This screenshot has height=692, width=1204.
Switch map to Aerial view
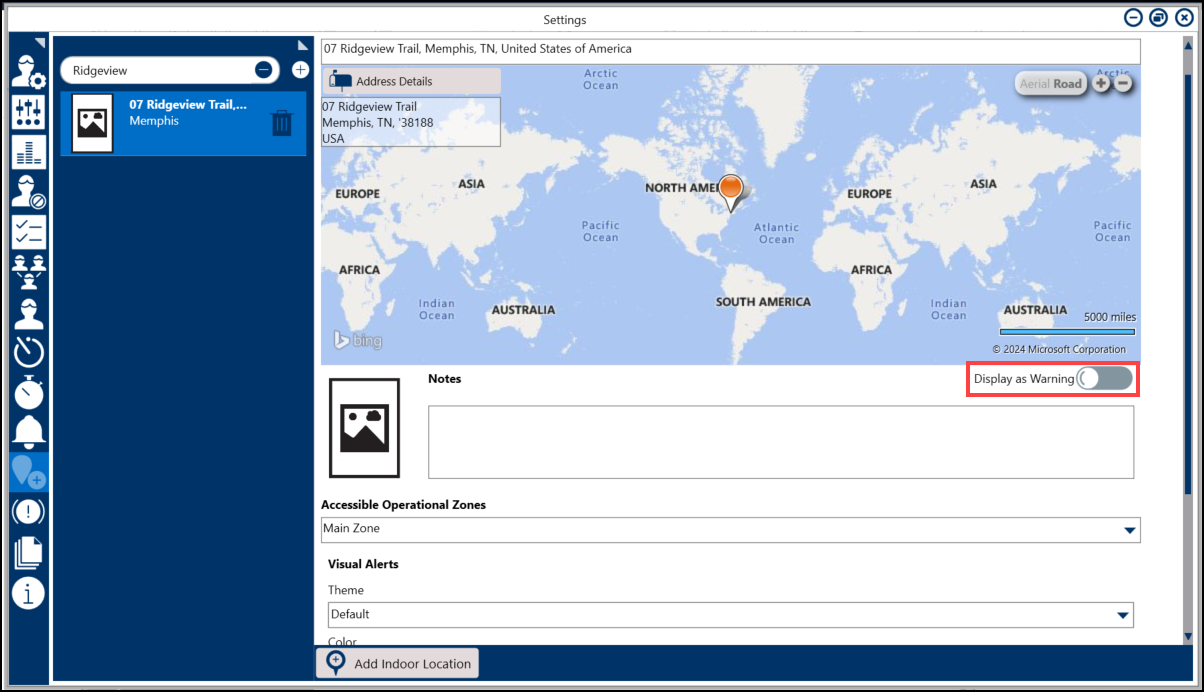pos(1034,84)
